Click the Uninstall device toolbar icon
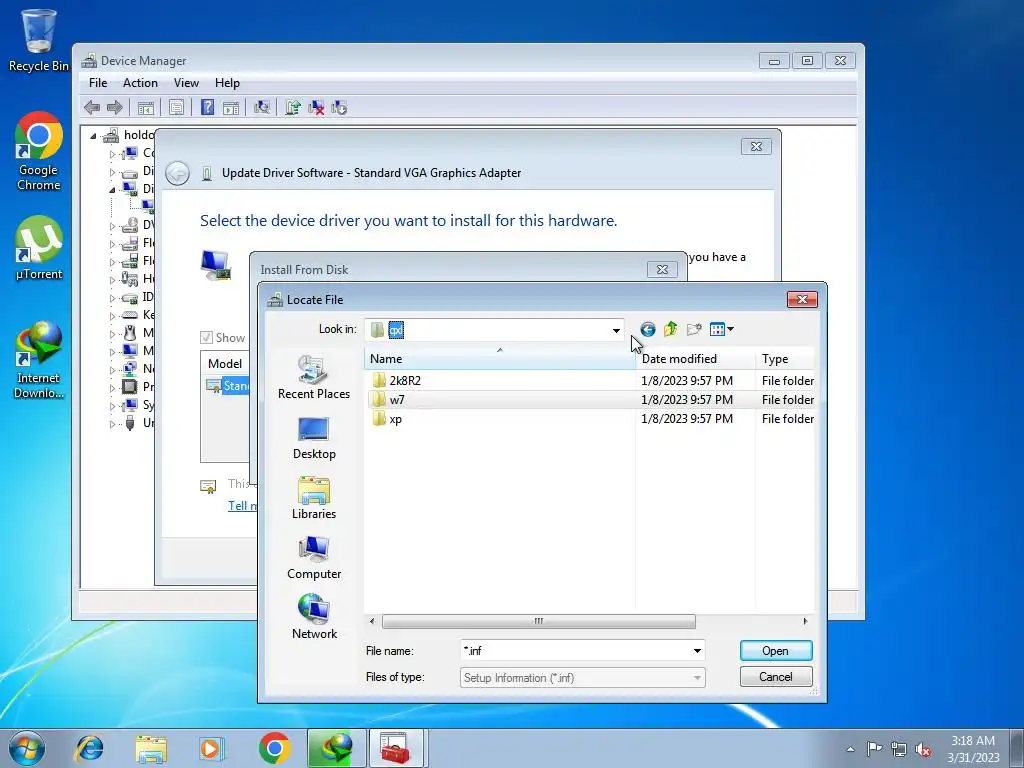The width and height of the screenshot is (1024, 768). tap(316, 107)
